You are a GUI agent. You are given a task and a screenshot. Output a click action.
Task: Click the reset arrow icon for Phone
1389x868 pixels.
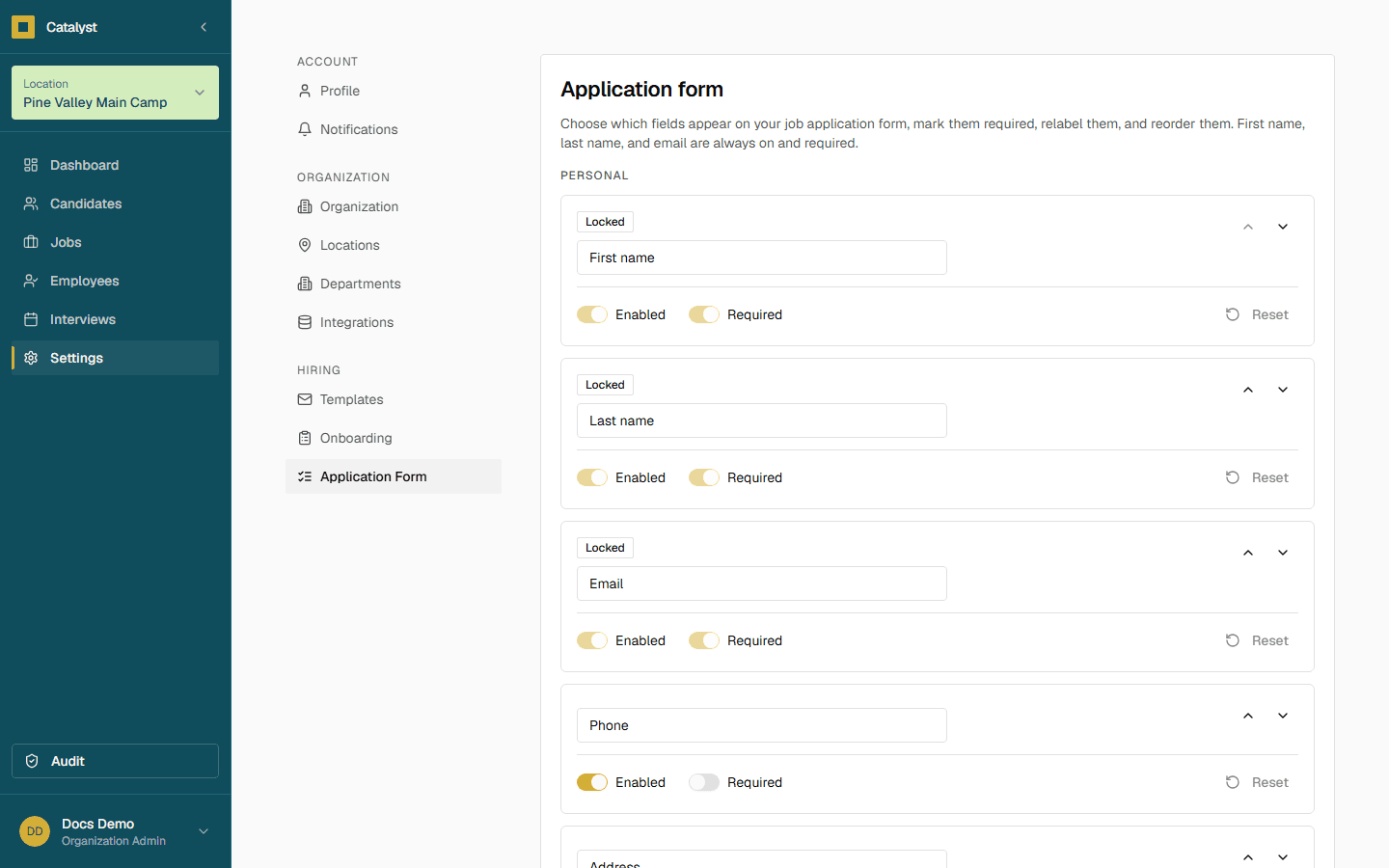(x=1233, y=782)
